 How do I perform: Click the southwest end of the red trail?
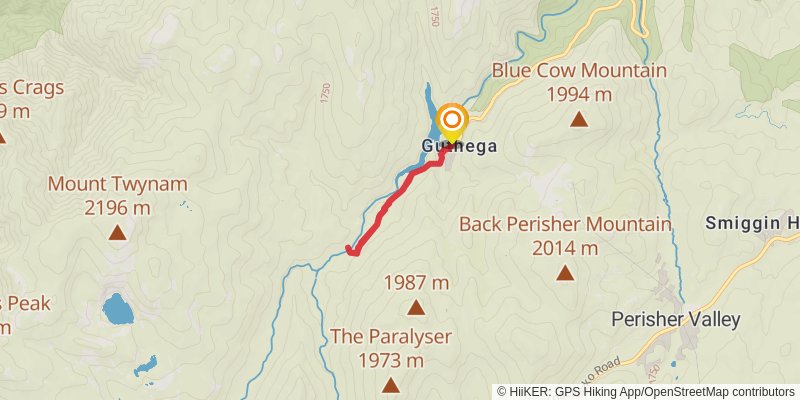(x=349, y=249)
